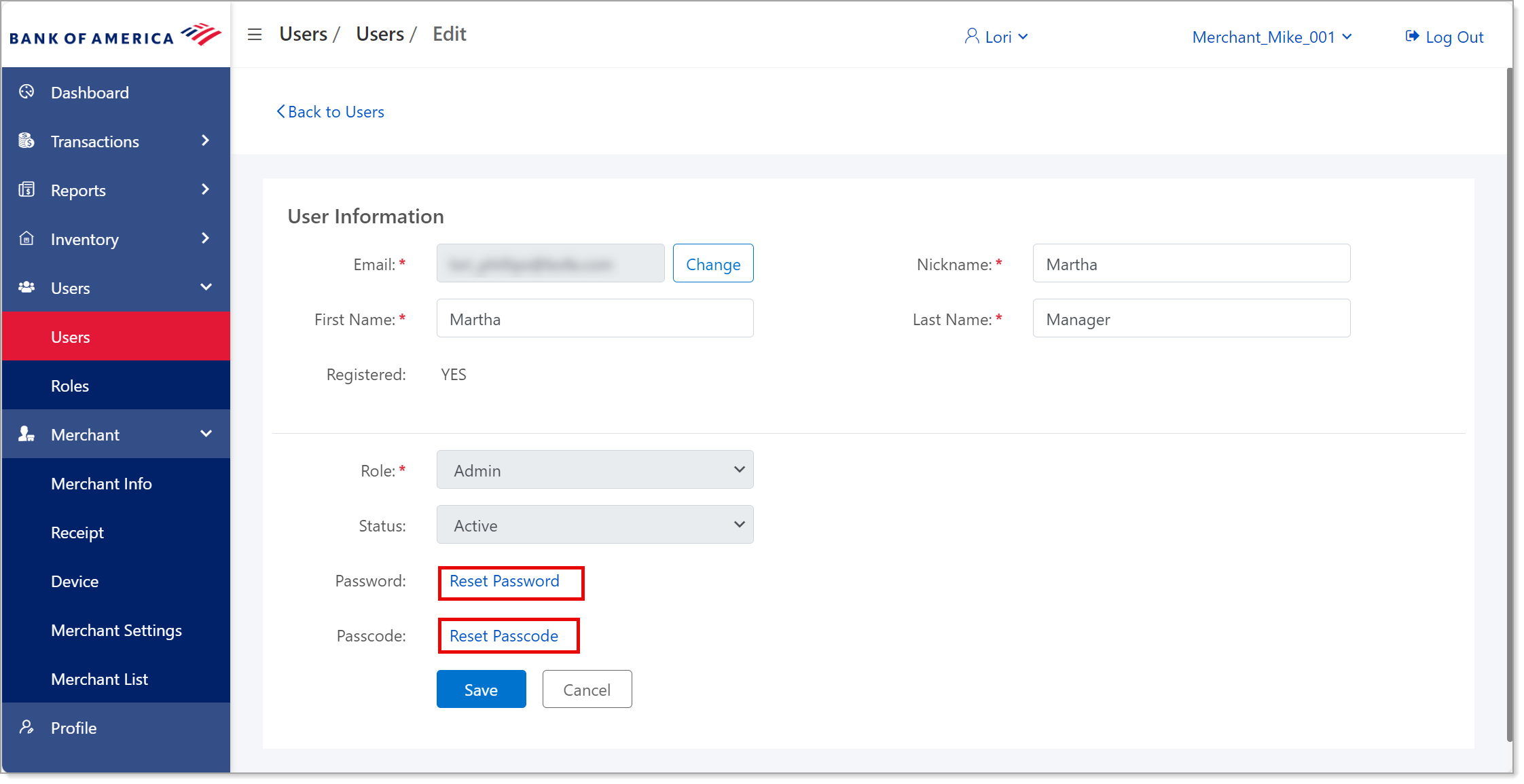Click the Profile person icon
Viewport: 1524px width, 784px height.
coord(26,727)
